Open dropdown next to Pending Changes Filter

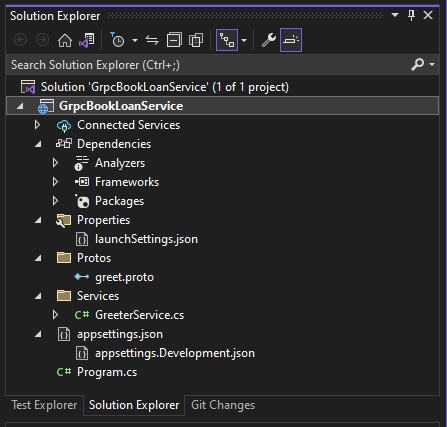pos(135,40)
